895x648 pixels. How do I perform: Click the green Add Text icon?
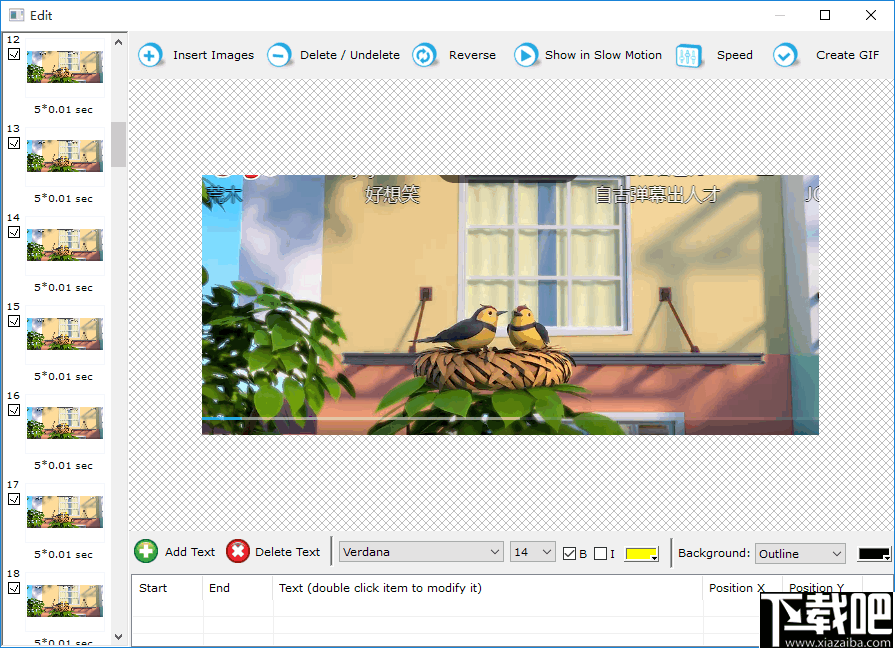pyautogui.click(x=146, y=551)
